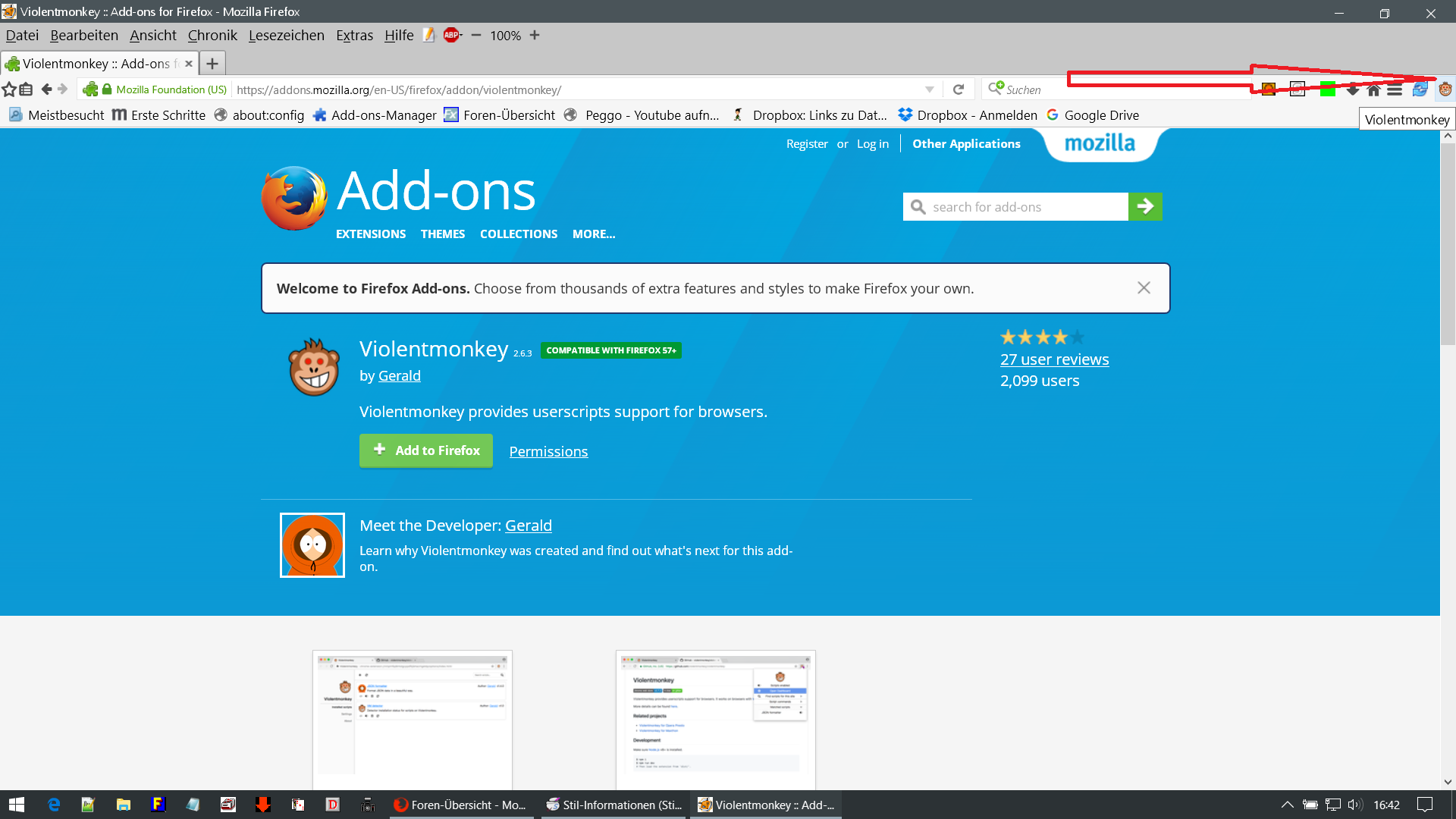Open the first Violentmonkey screenshot thumbnail
The height and width of the screenshot is (819, 1456).
click(413, 719)
